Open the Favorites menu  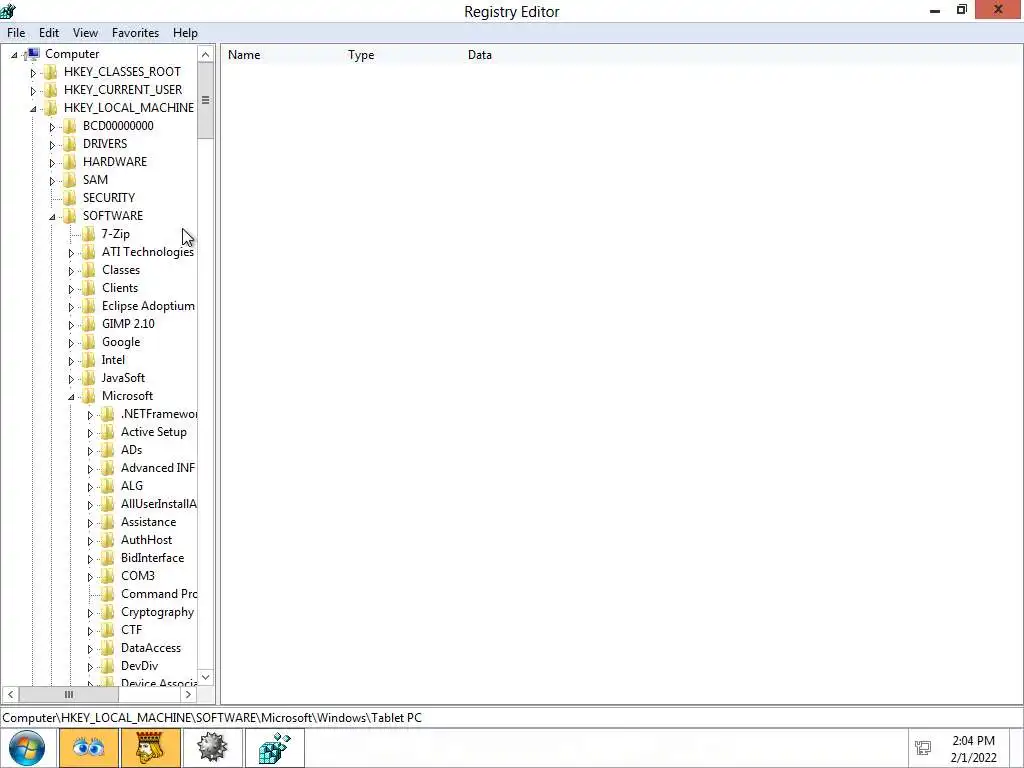tap(135, 33)
